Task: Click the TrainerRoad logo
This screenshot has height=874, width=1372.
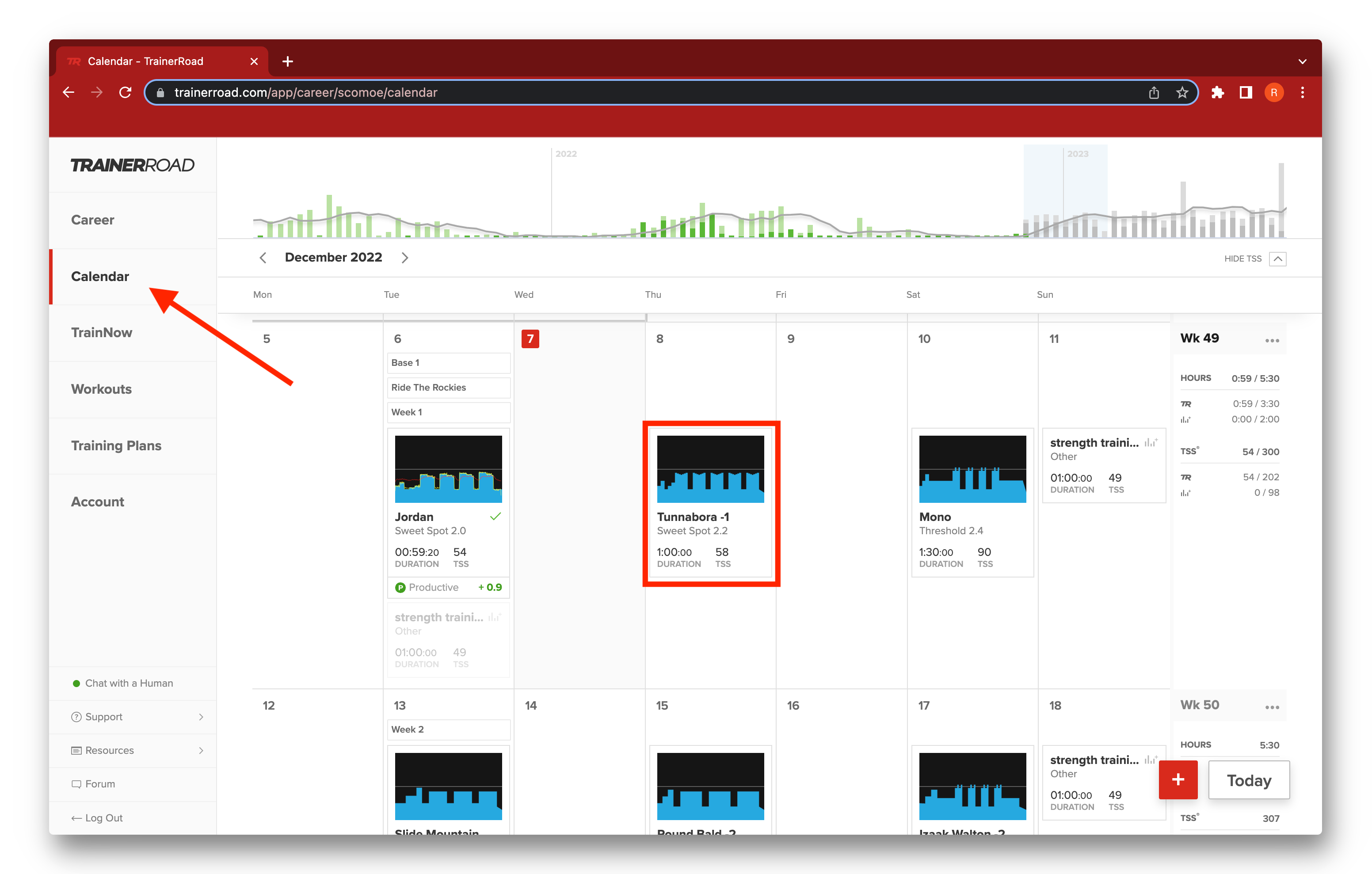Action: point(132,165)
